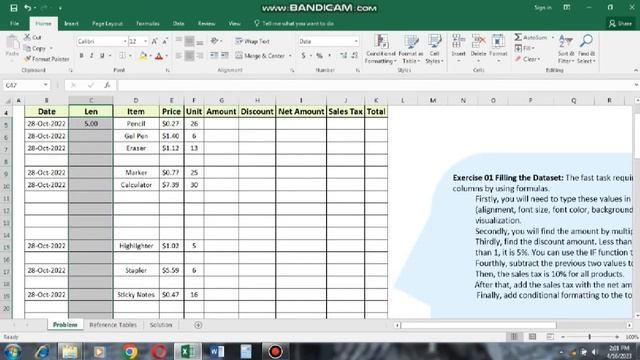This screenshot has height=360, width=640.
Task: Toggle Italic formatting
Action: pos(91,56)
